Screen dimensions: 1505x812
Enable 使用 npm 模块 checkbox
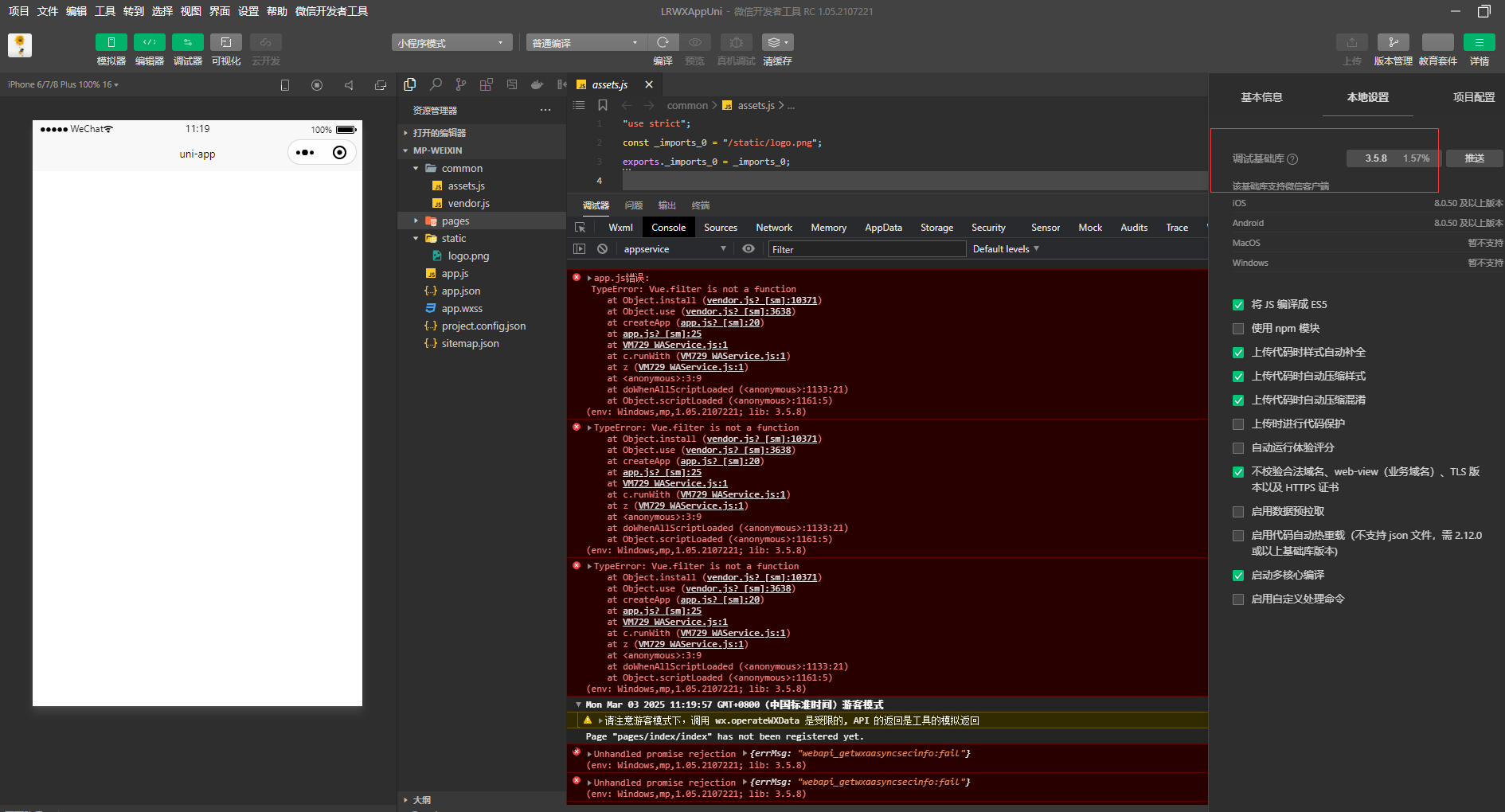point(1238,329)
